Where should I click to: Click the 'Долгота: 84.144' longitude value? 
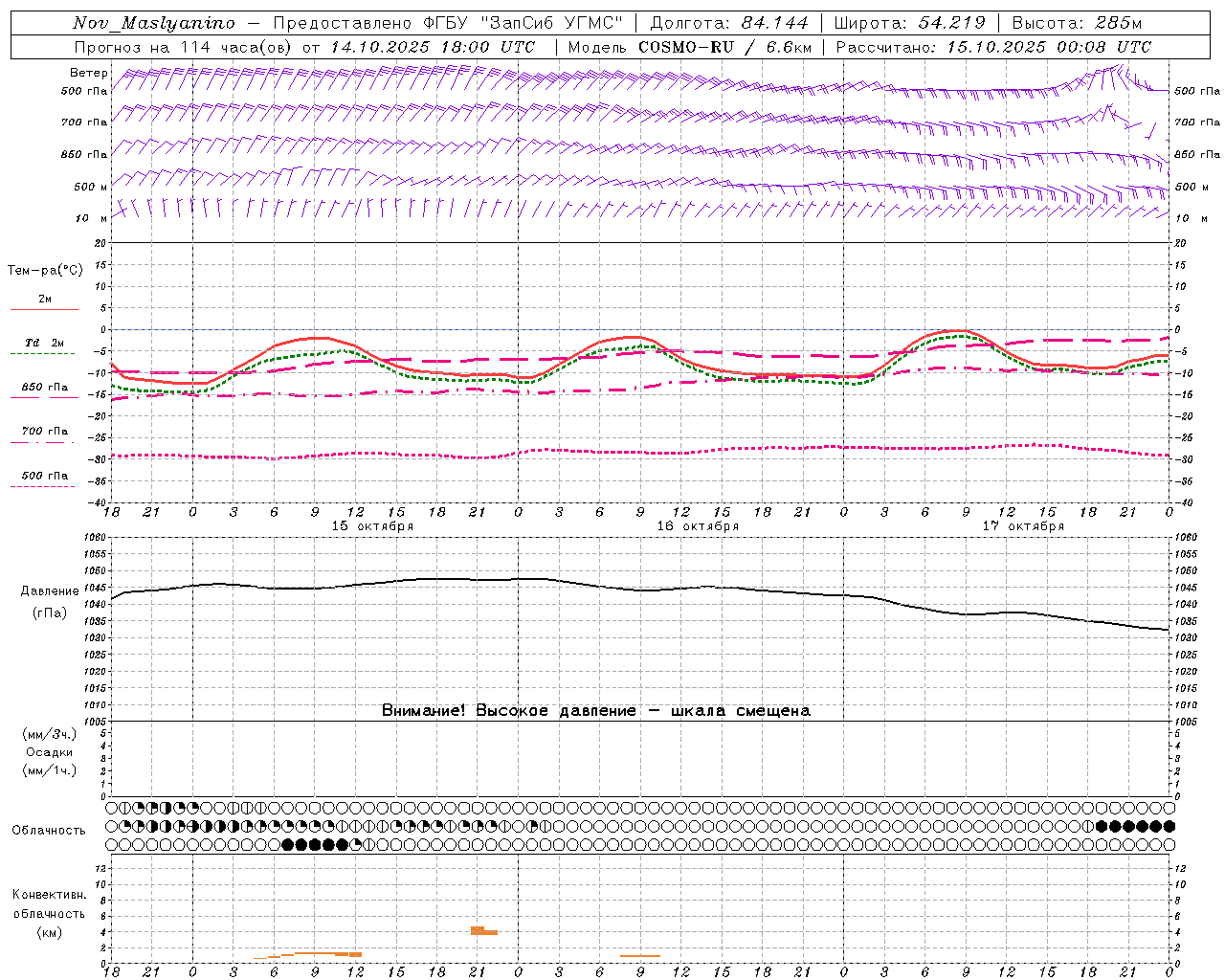729,23
